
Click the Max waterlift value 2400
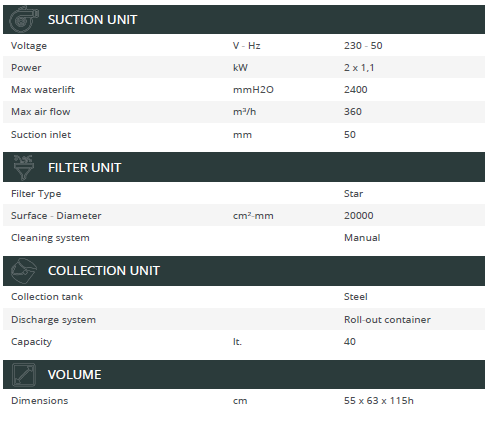(x=356, y=90)
